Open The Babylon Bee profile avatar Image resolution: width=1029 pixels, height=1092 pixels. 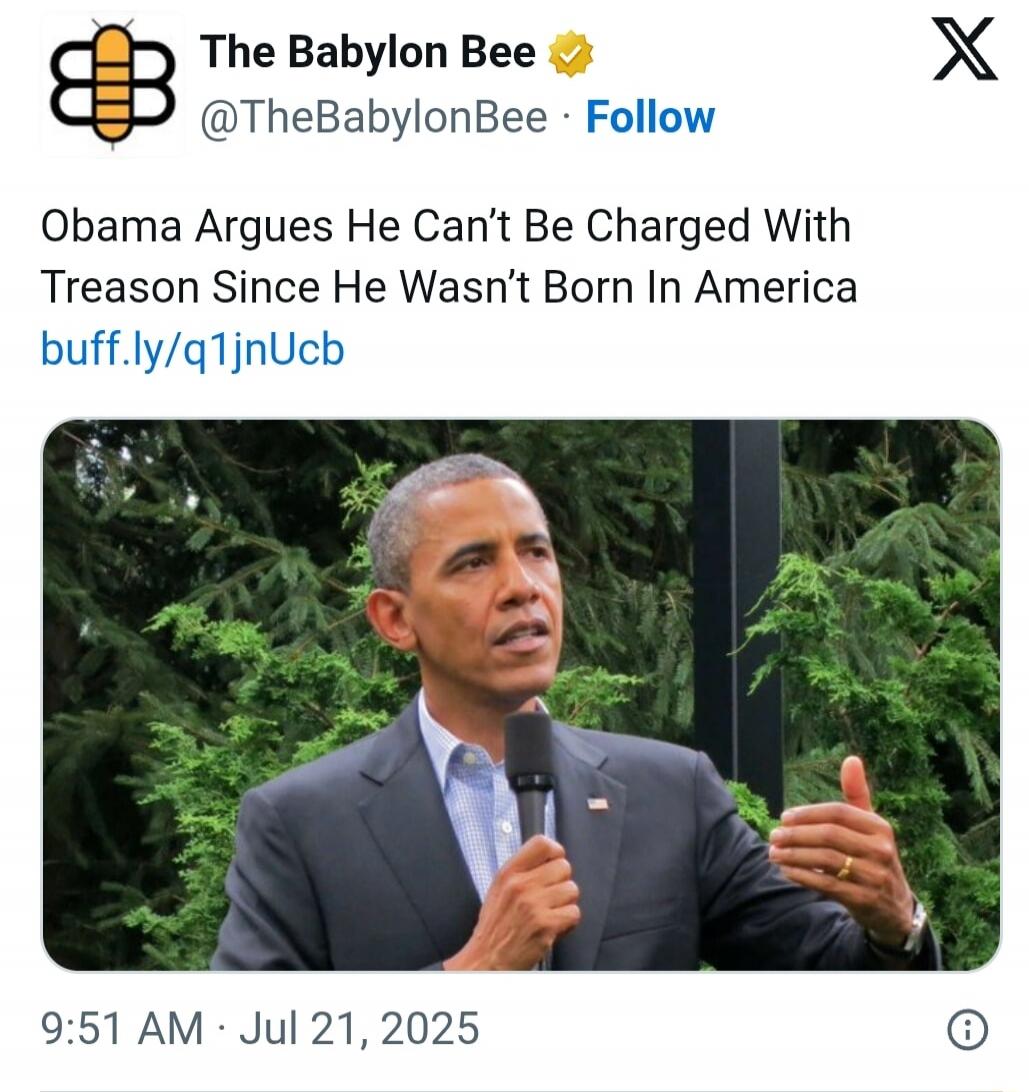pos(112,82)
